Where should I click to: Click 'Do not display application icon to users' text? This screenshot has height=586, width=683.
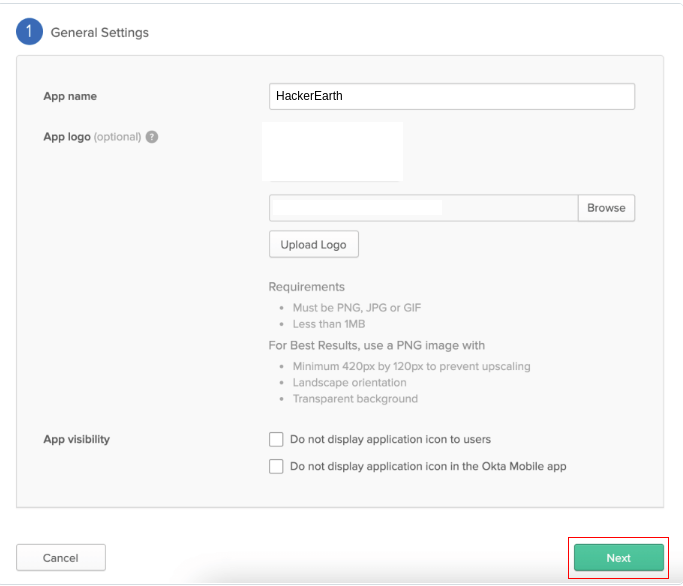390,439
